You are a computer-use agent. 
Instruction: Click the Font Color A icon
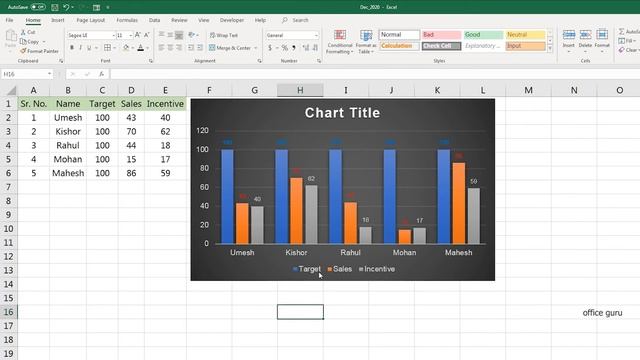click(141, 48)
